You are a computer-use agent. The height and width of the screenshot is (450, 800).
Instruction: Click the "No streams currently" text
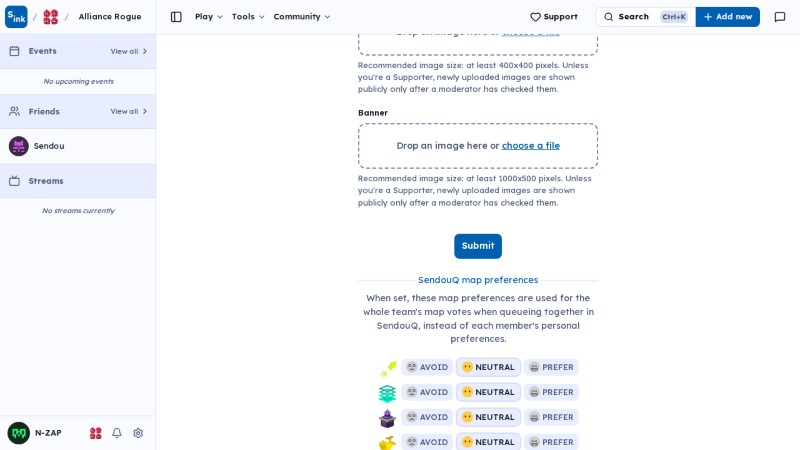pyautogui.click(x=79, y=210)
